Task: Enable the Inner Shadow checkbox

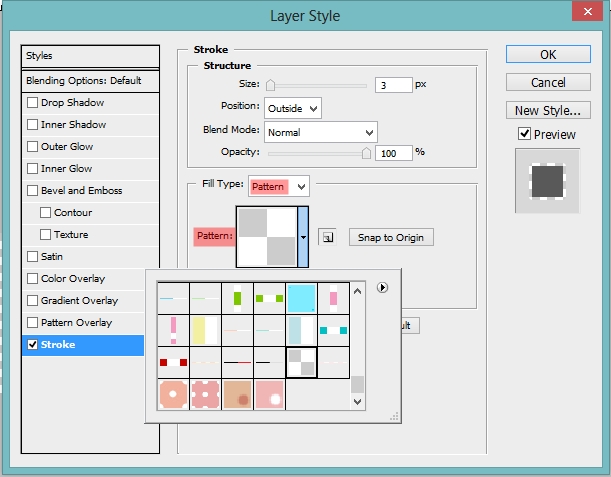Action: 32,124
